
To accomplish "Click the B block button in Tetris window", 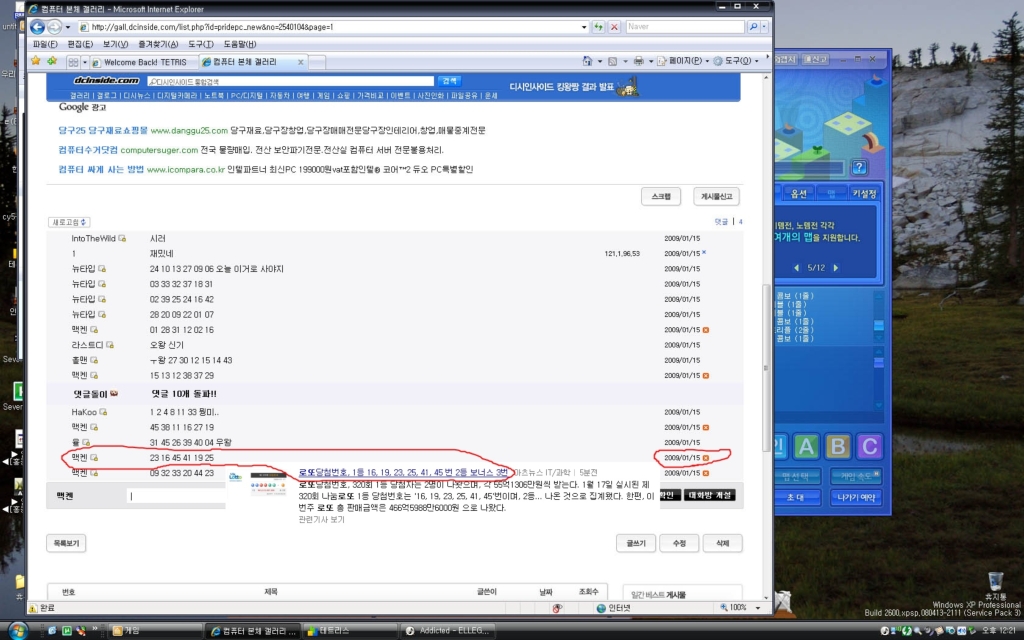I will (839, 447).
